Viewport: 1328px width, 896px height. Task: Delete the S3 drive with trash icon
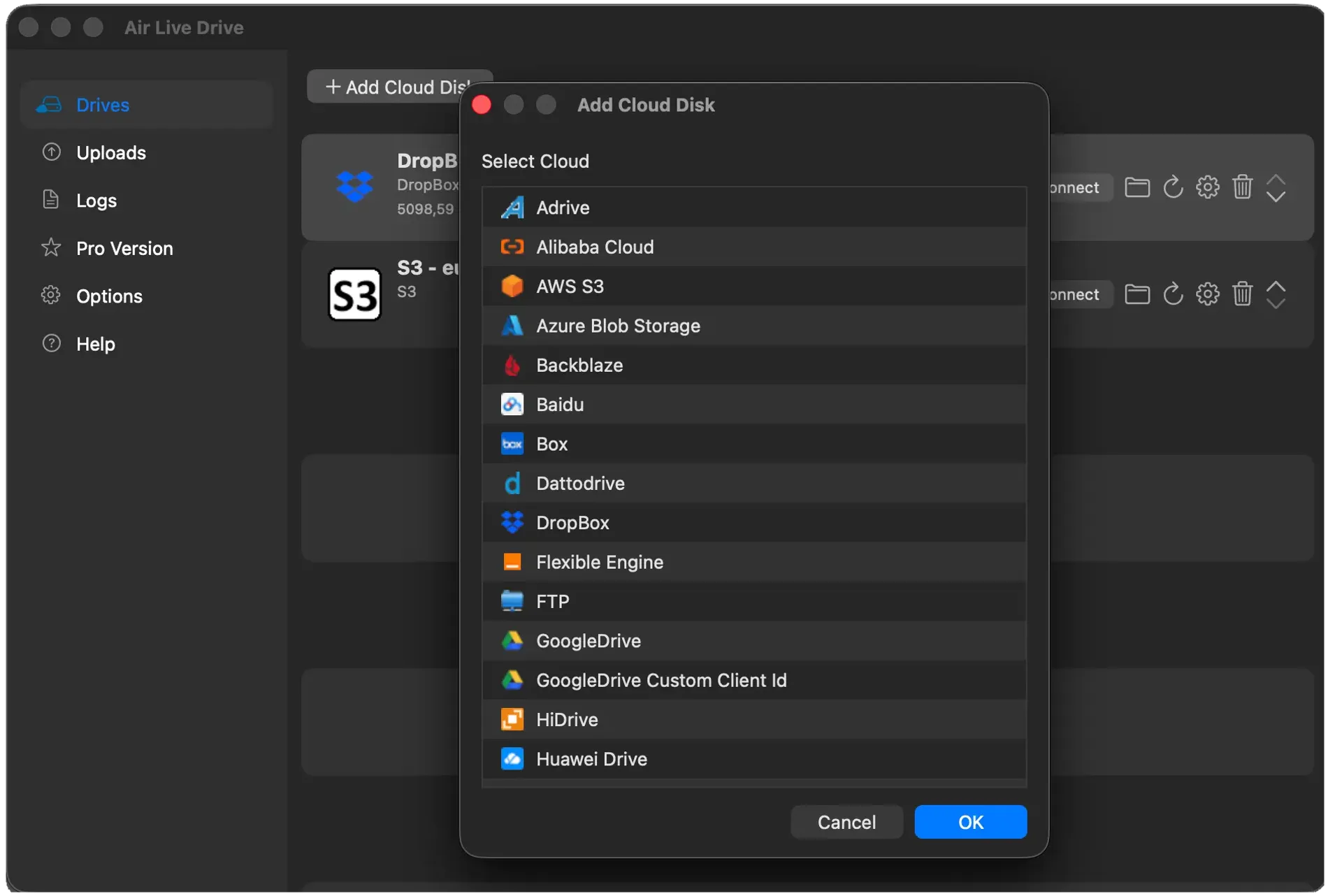(1242, 294)
